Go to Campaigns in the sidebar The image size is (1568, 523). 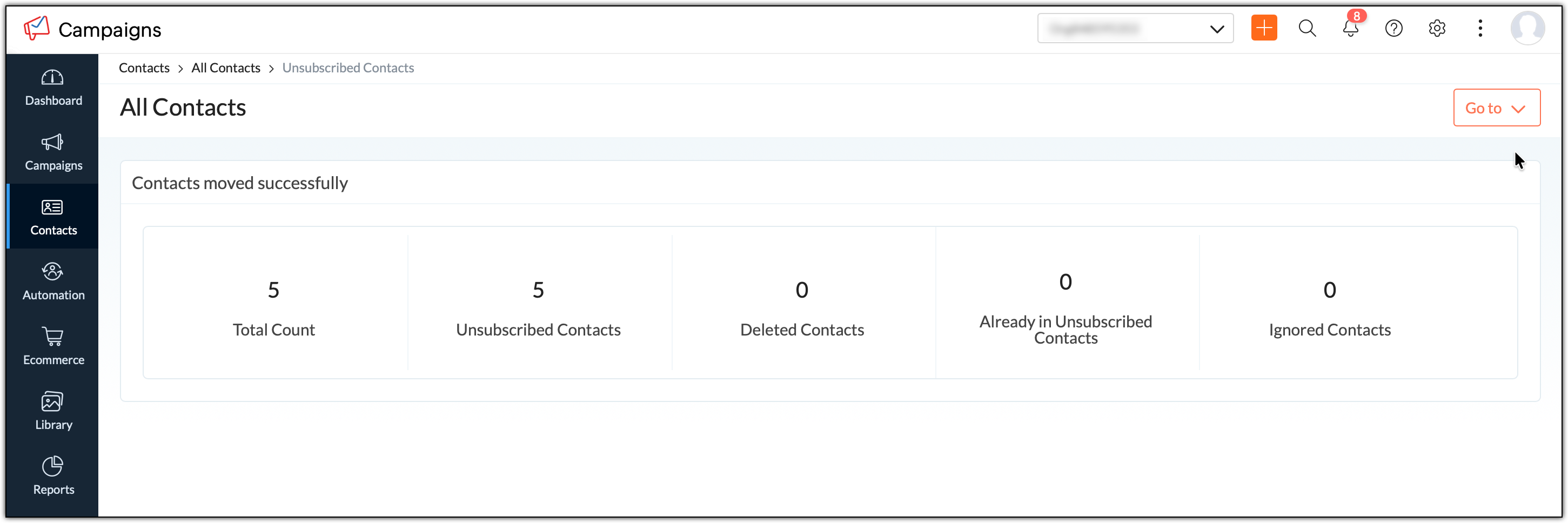(53, 152)
